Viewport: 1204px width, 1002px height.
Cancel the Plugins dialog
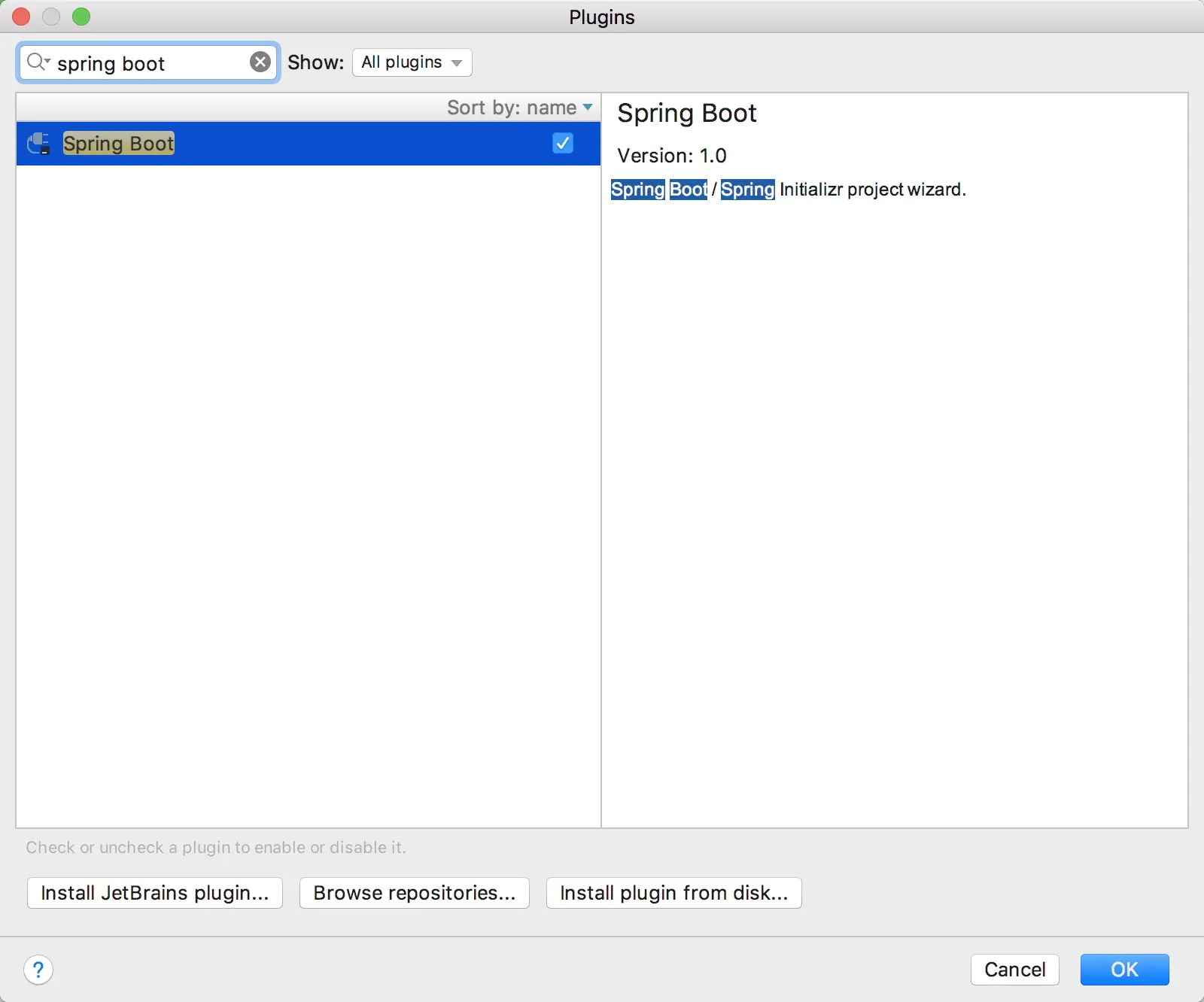coord(1015,970)
